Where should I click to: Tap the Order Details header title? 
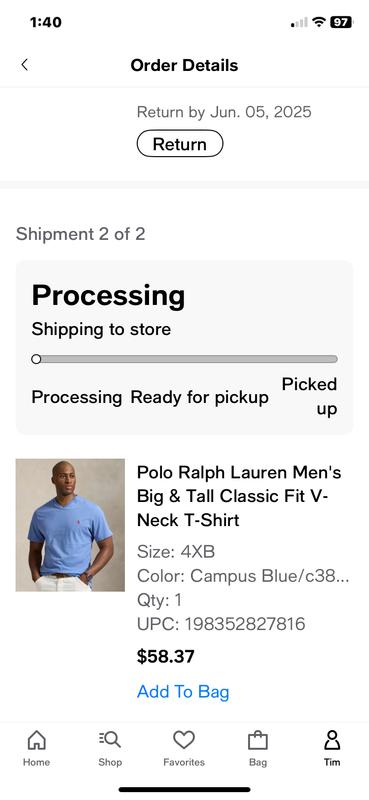(x=184, y=65)
